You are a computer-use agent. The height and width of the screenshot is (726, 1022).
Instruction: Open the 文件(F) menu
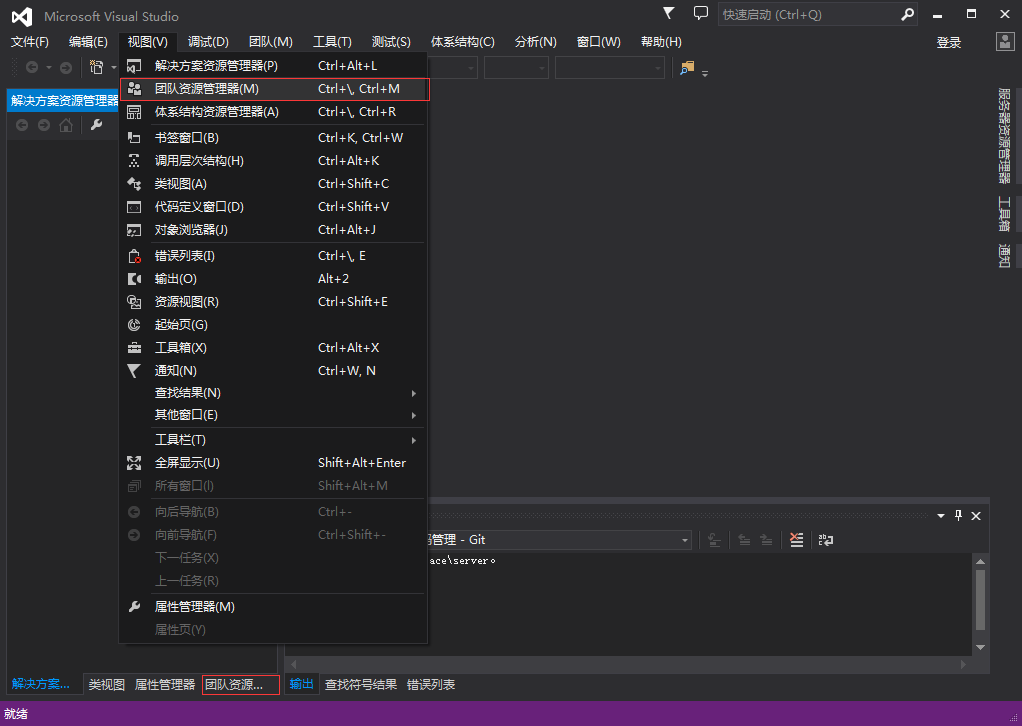pyautogui.click(x=29, y=42)
